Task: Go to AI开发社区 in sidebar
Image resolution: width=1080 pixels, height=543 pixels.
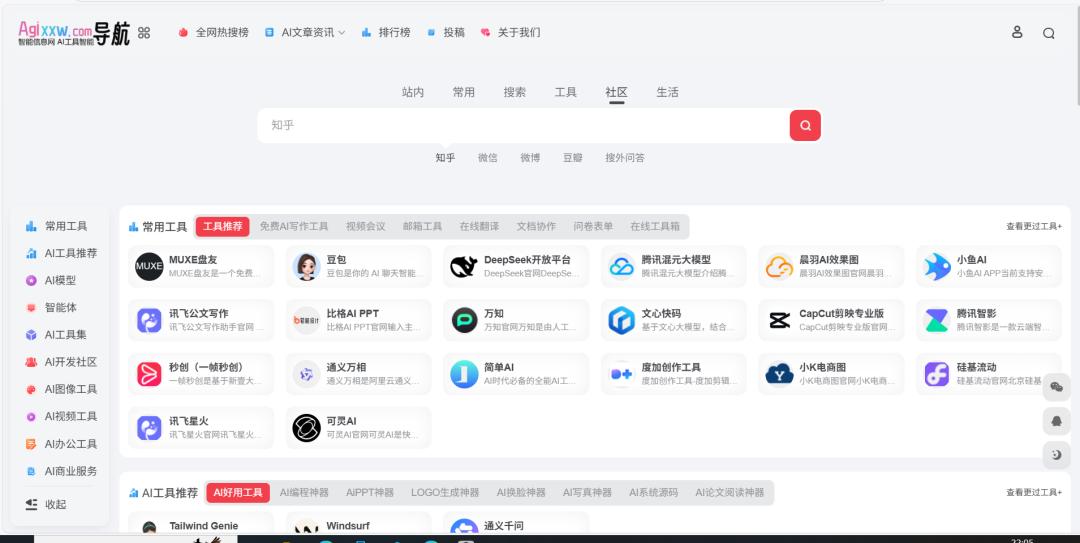Action: pyautogui.click(x=61, y=362)
